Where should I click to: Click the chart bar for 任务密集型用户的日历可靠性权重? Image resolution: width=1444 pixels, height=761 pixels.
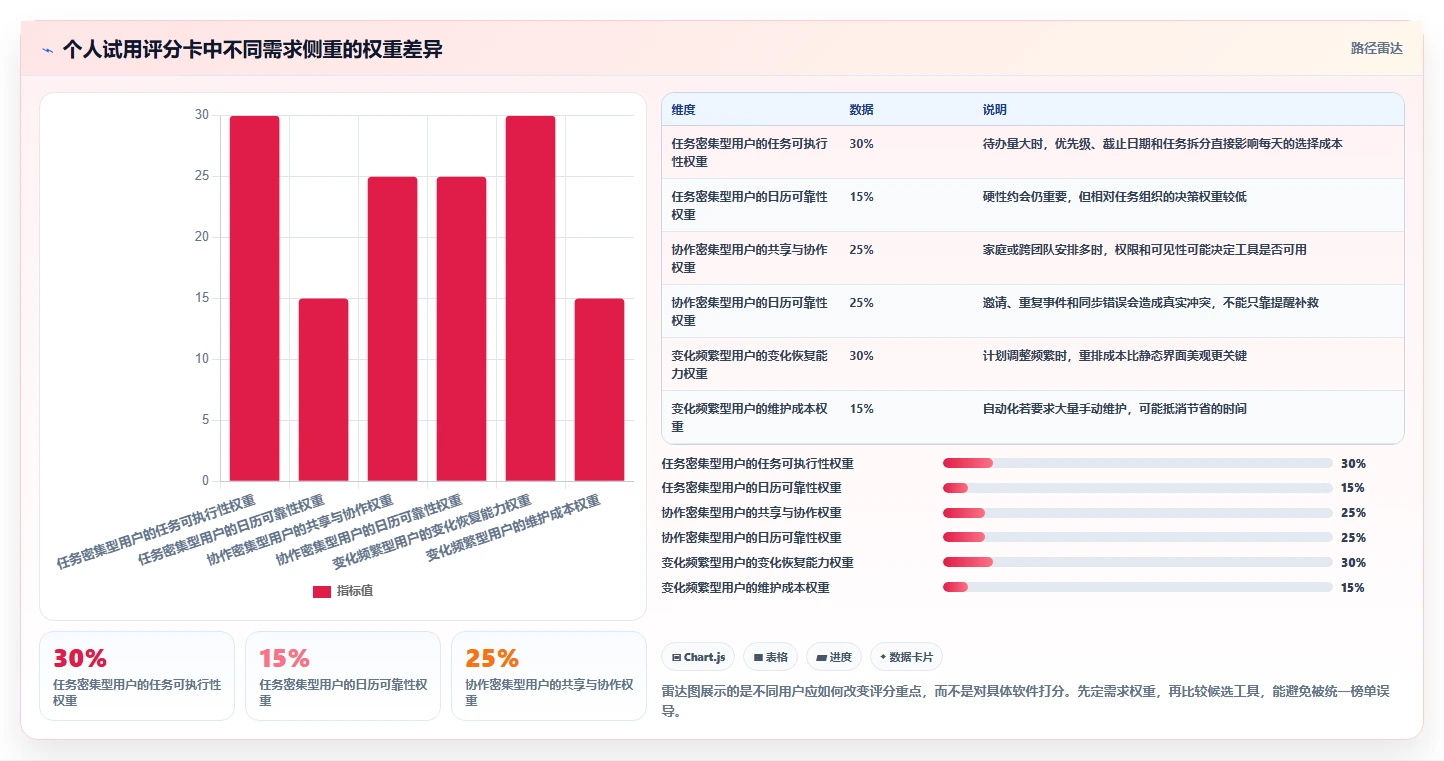[324, 390]
